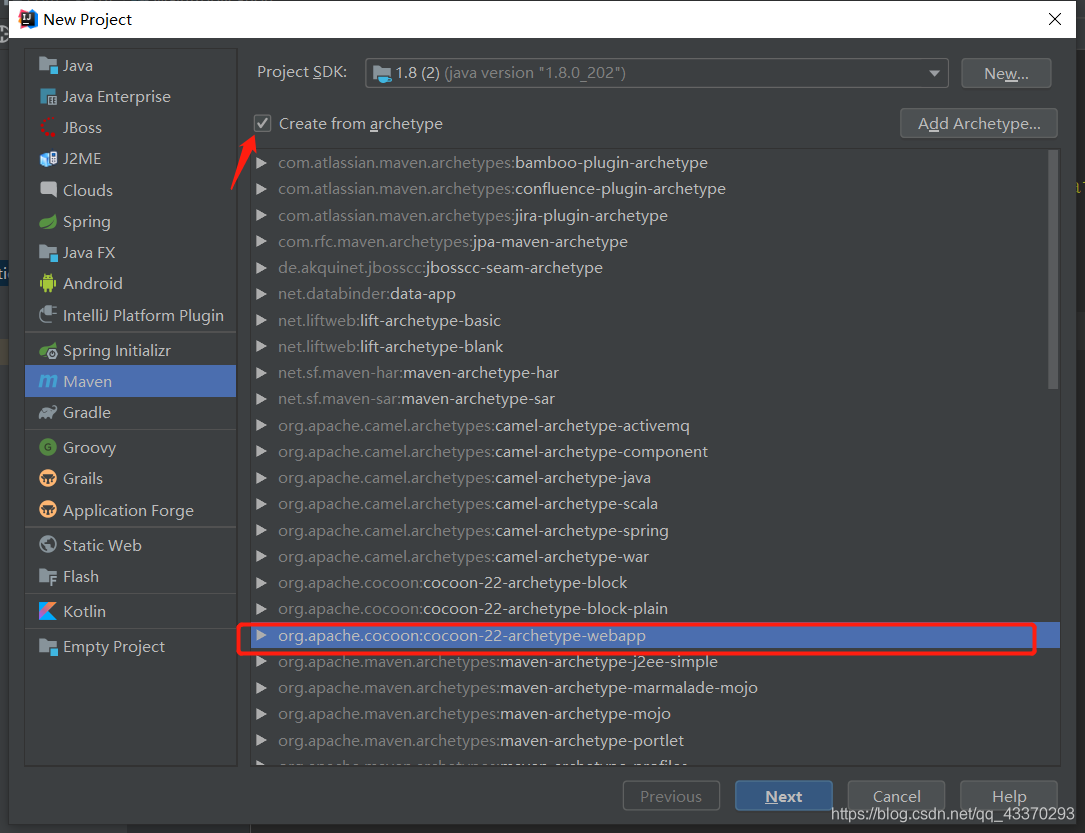
Task: Click the Groovy green icon
Action: [48, 447]
